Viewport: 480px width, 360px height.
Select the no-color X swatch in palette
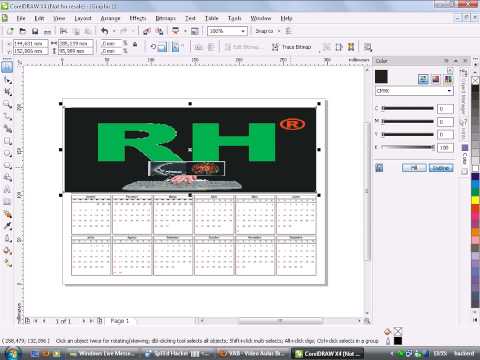[475, 80]
